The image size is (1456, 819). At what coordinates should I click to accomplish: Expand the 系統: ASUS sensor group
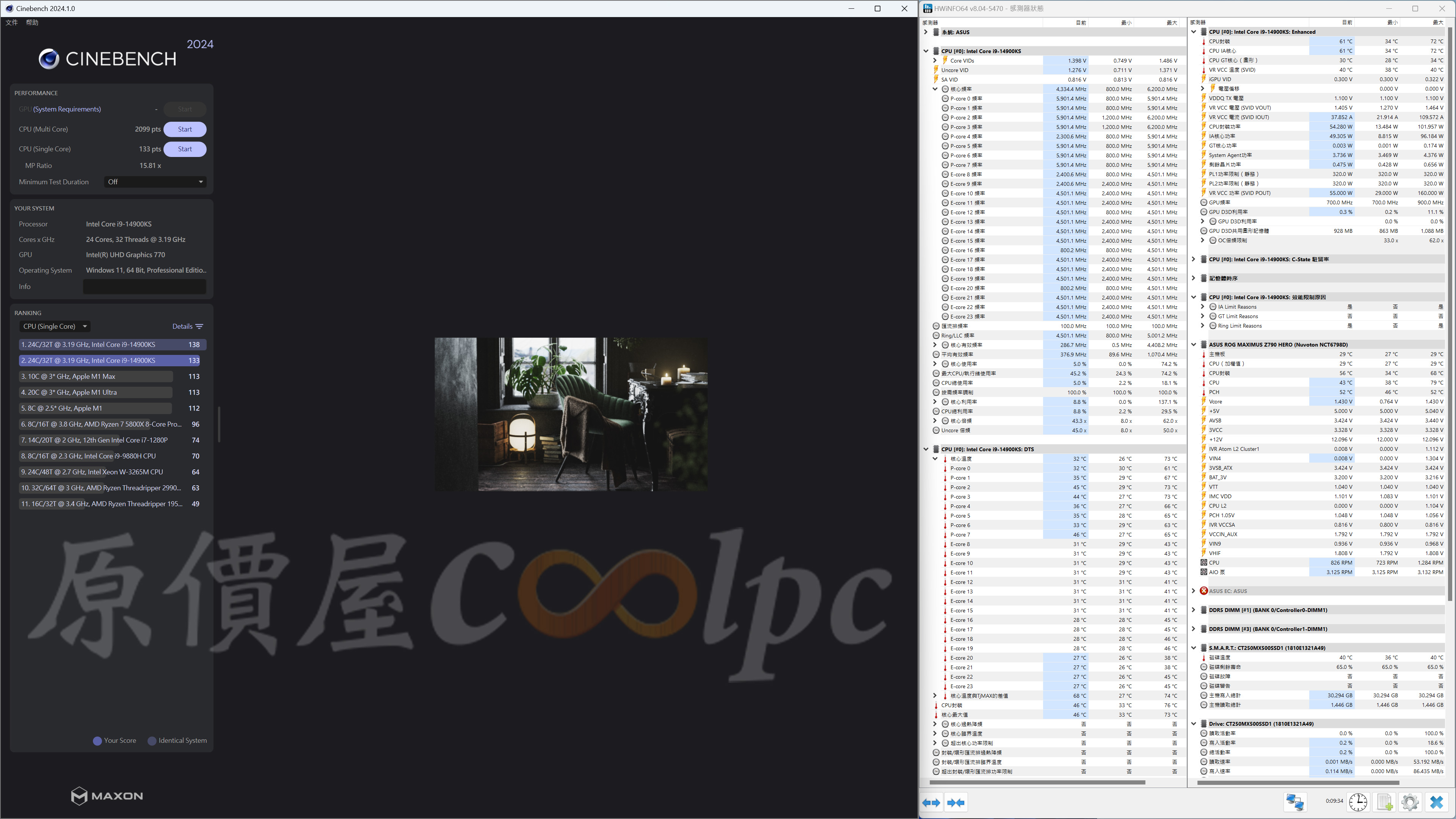926,32
